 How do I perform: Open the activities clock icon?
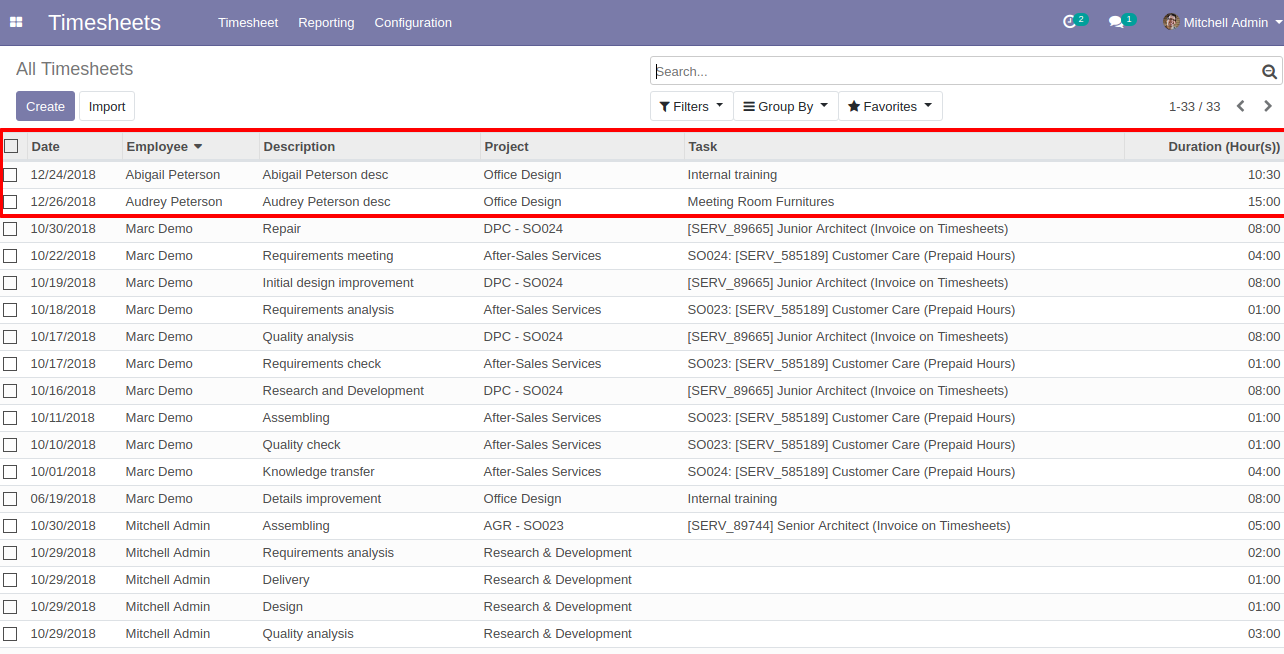pyautogui.click(x=1070, y=22)
